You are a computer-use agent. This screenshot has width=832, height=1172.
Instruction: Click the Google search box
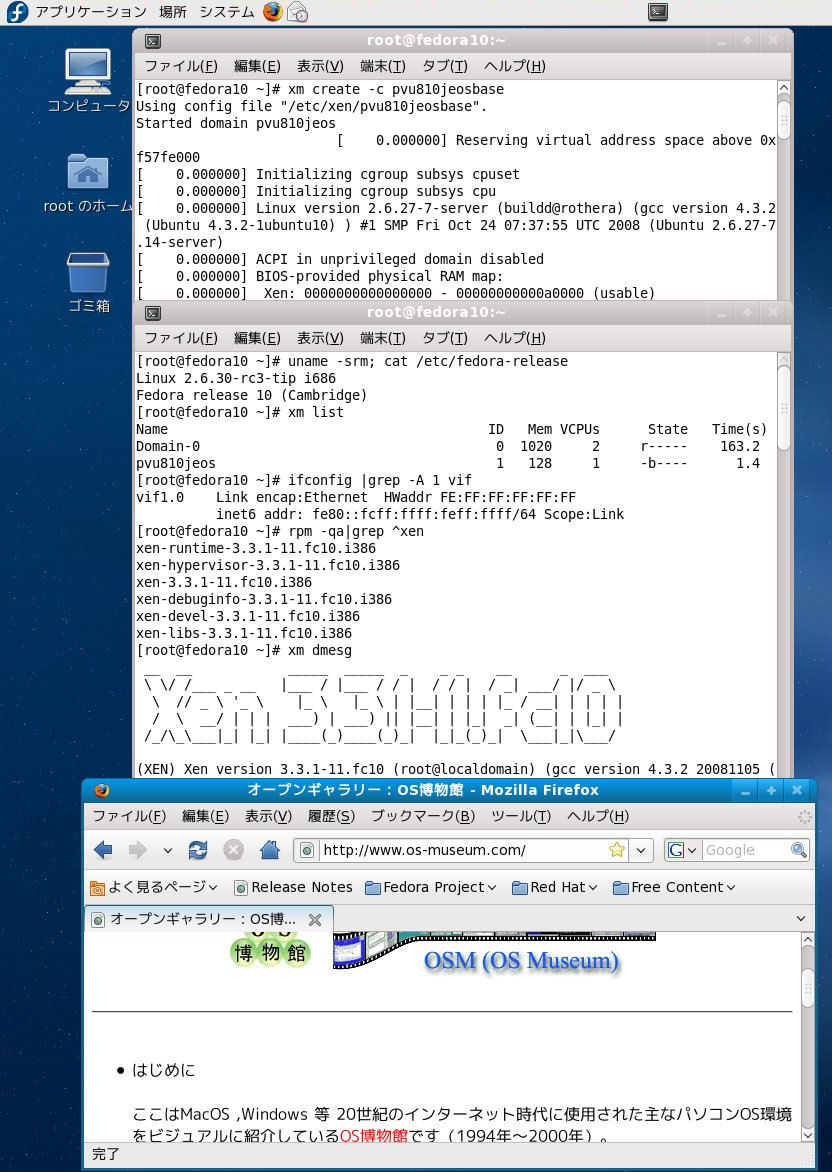[x=745, y=850]
